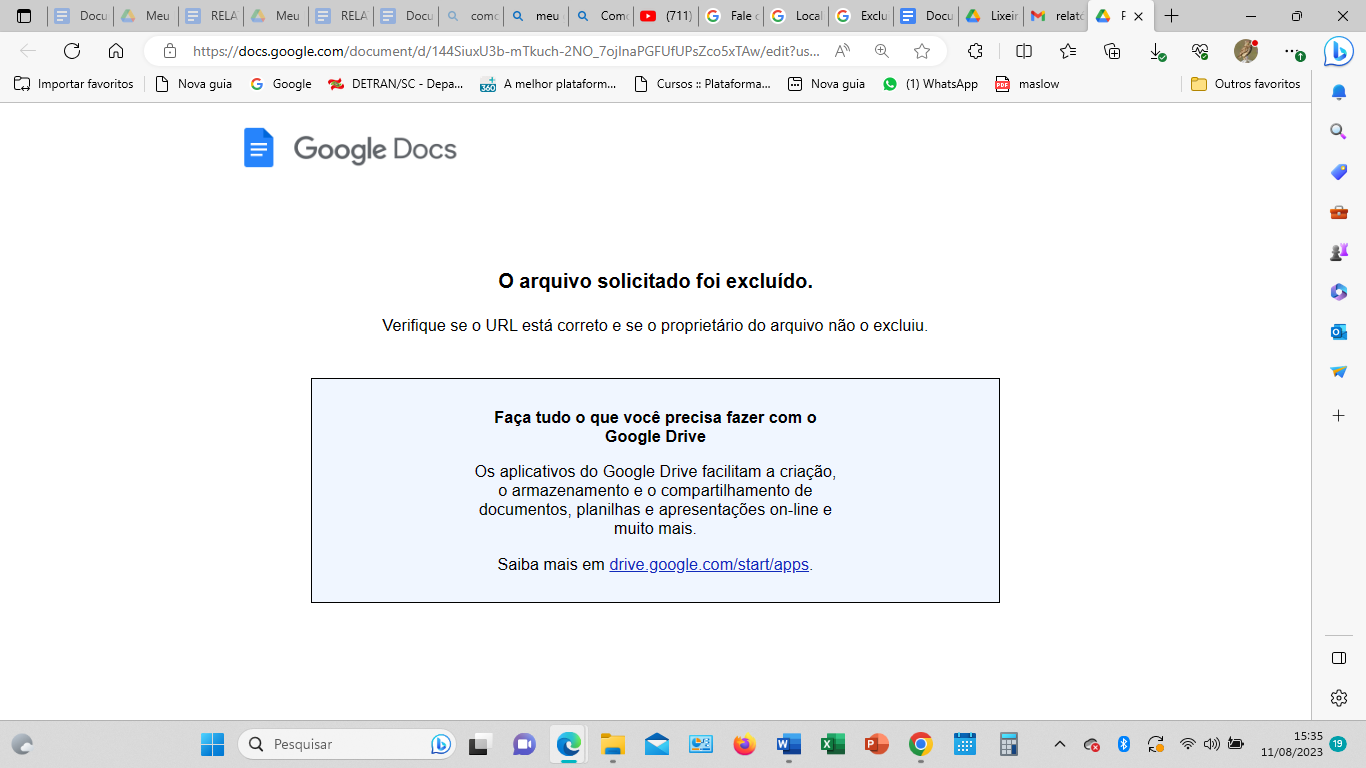Switch to the 'Exclu' Google tab
Screen dimensions: 1366x768
click(x=861, y=16)
